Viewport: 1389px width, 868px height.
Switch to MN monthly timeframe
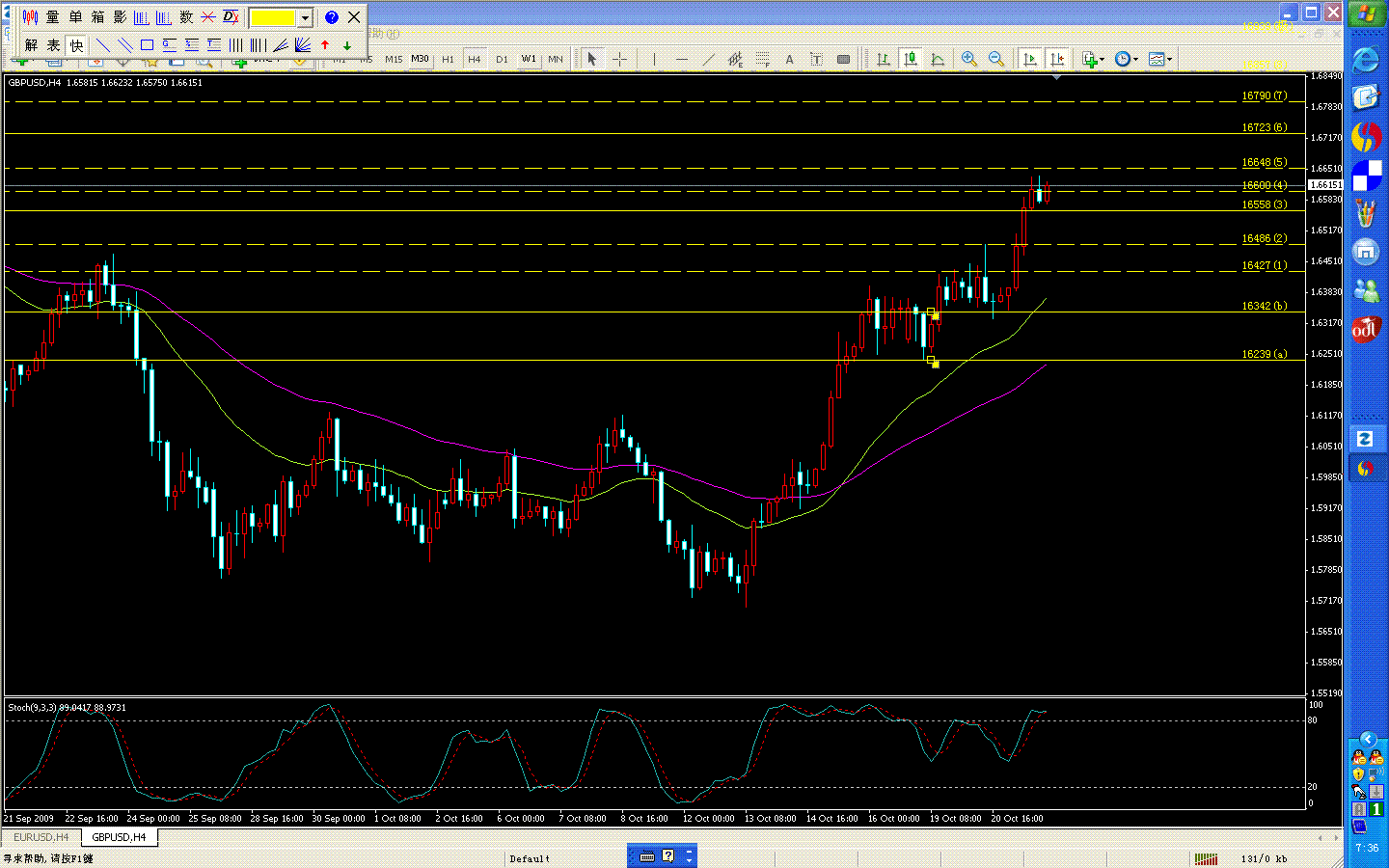pos(556,59)
